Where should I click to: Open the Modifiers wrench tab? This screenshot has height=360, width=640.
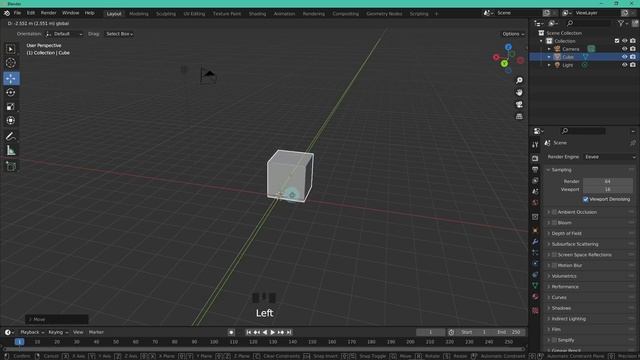point(535,242)
